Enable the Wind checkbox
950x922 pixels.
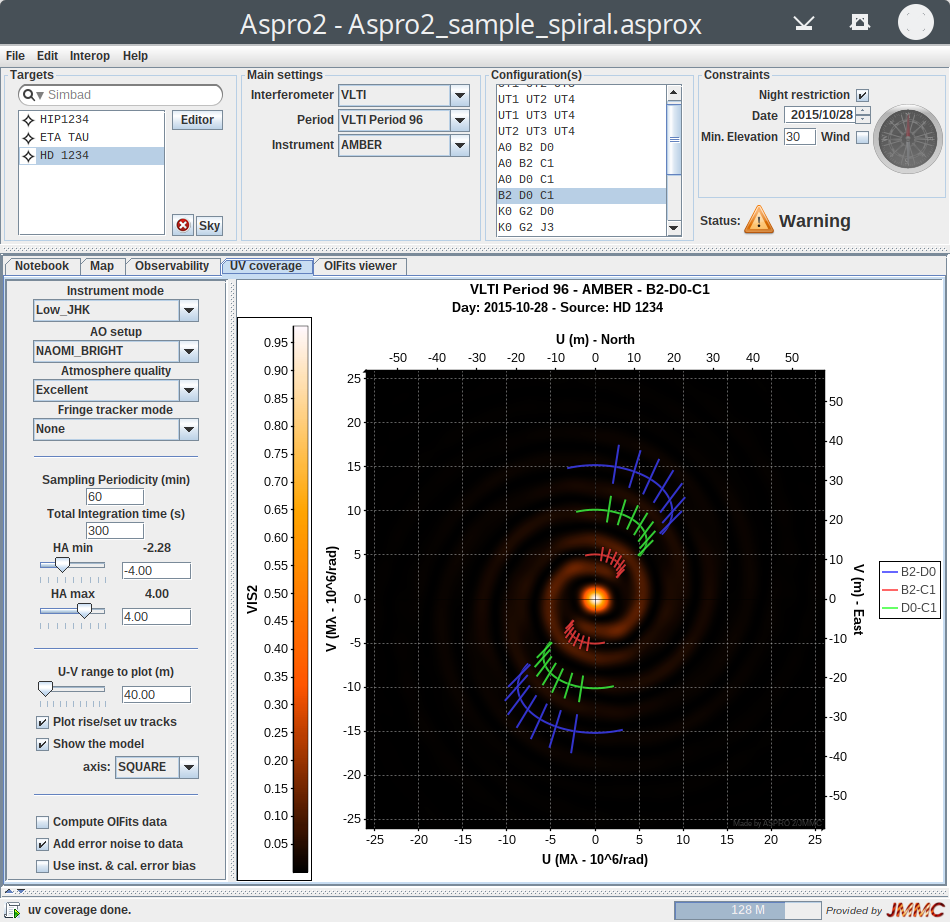[x=862, y=138]
